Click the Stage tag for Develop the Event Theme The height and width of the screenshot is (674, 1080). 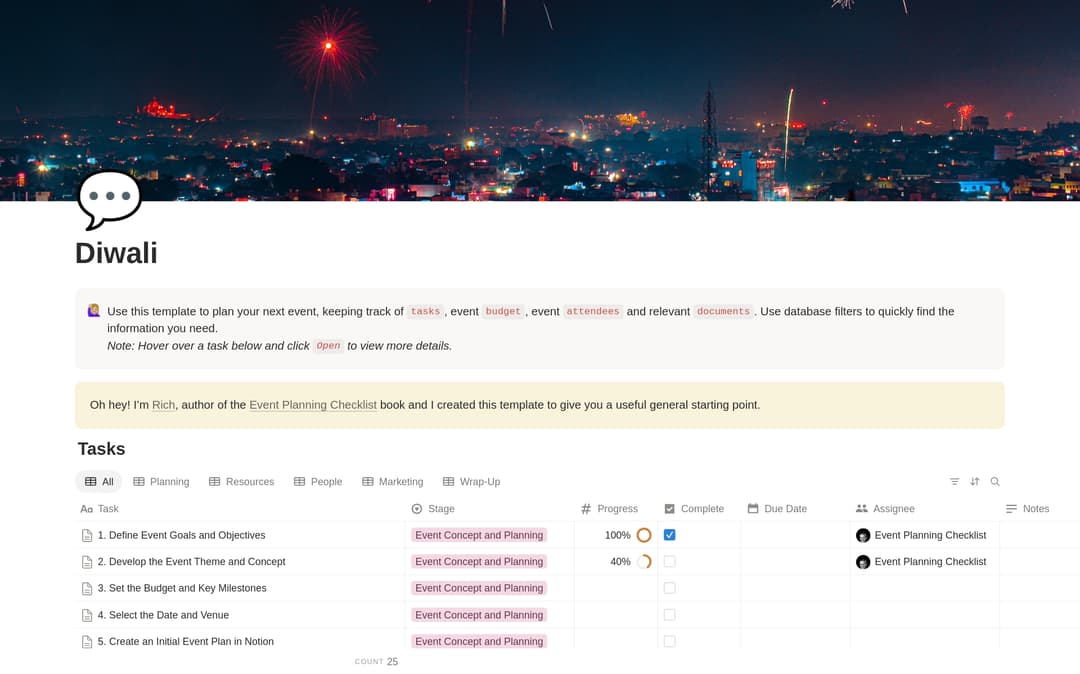479,562
